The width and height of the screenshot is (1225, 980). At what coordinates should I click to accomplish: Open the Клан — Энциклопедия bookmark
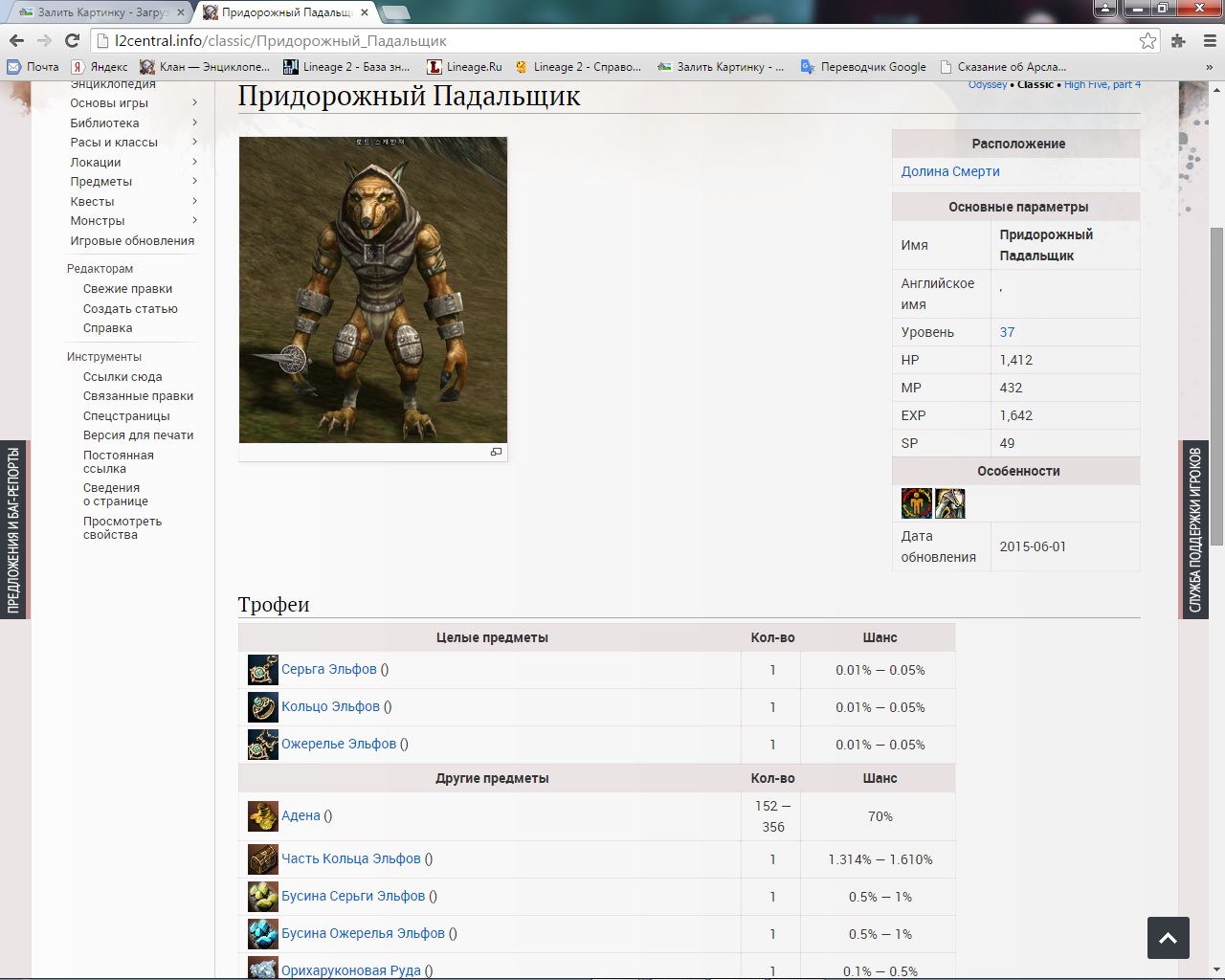pyautogui.click(x=205, y=67)
